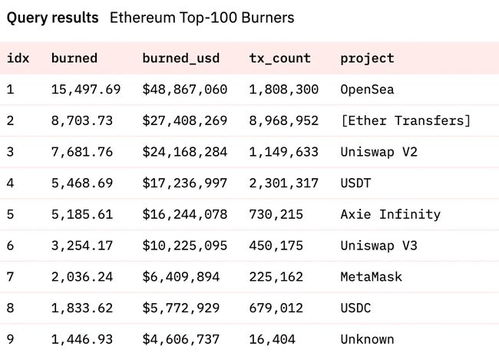
Task: Select the MetaMask project cell
Action: [x=371, y=277]
